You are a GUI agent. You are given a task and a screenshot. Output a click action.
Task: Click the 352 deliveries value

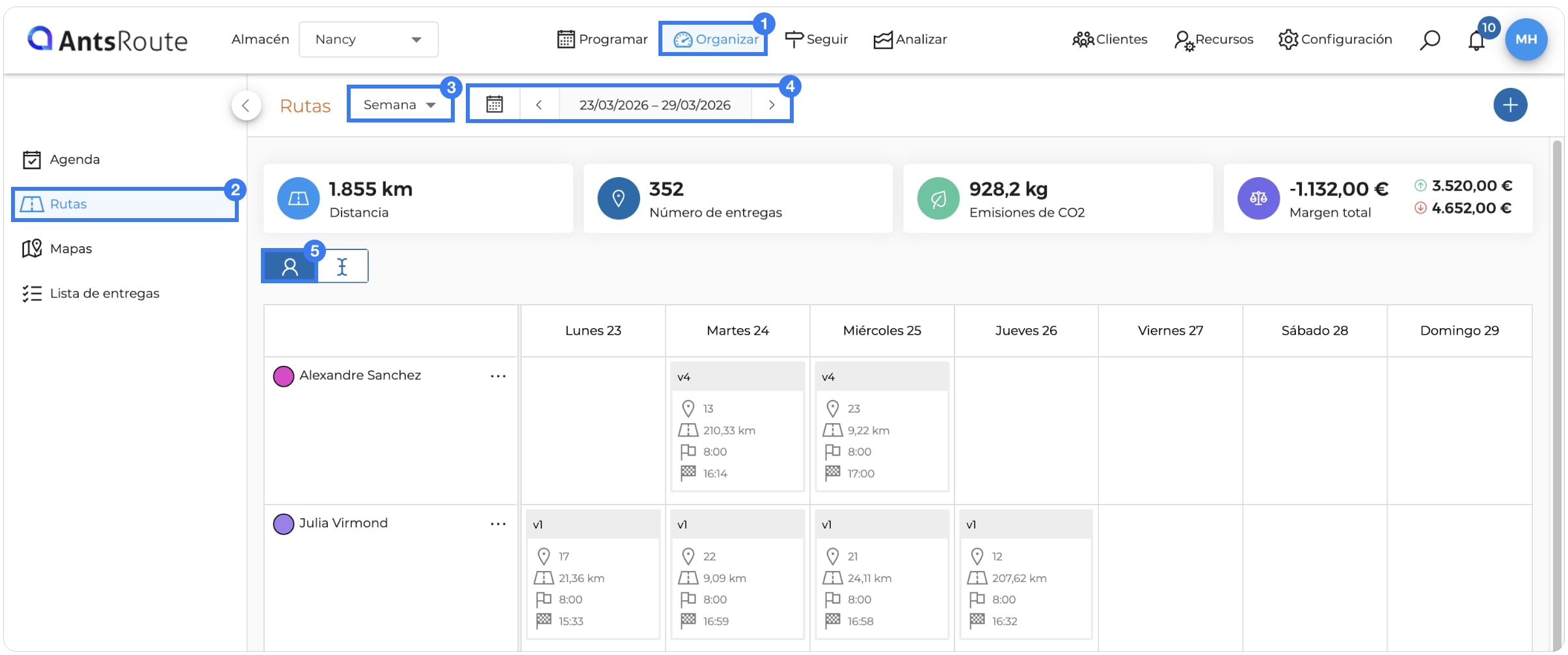(x=666, y=189)
